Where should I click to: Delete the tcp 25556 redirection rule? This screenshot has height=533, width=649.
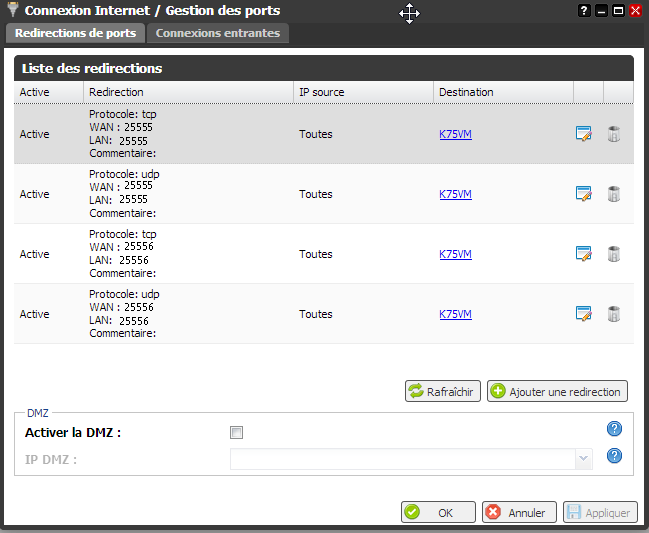coord(614,254)
